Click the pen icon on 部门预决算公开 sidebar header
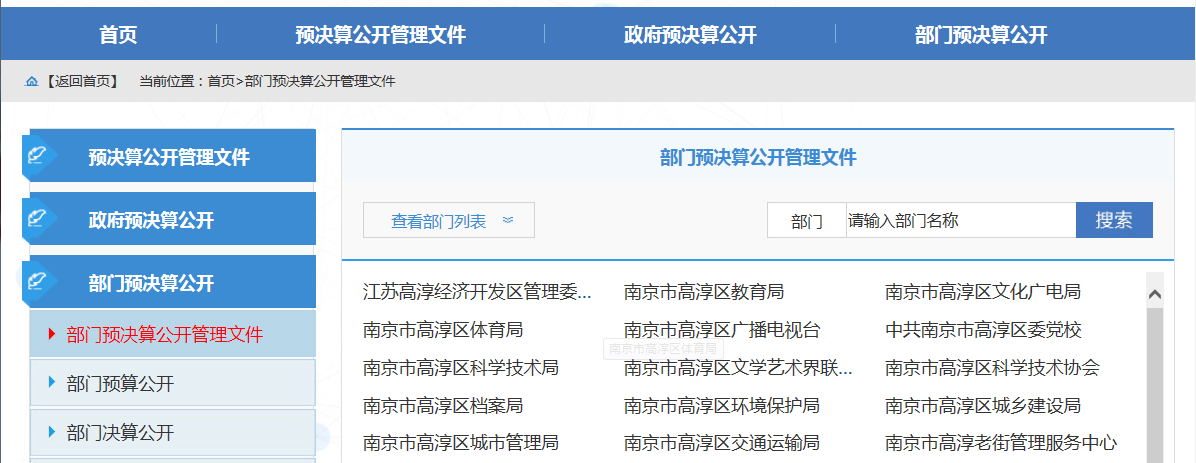1196x463 pixels. pos(37,282)
